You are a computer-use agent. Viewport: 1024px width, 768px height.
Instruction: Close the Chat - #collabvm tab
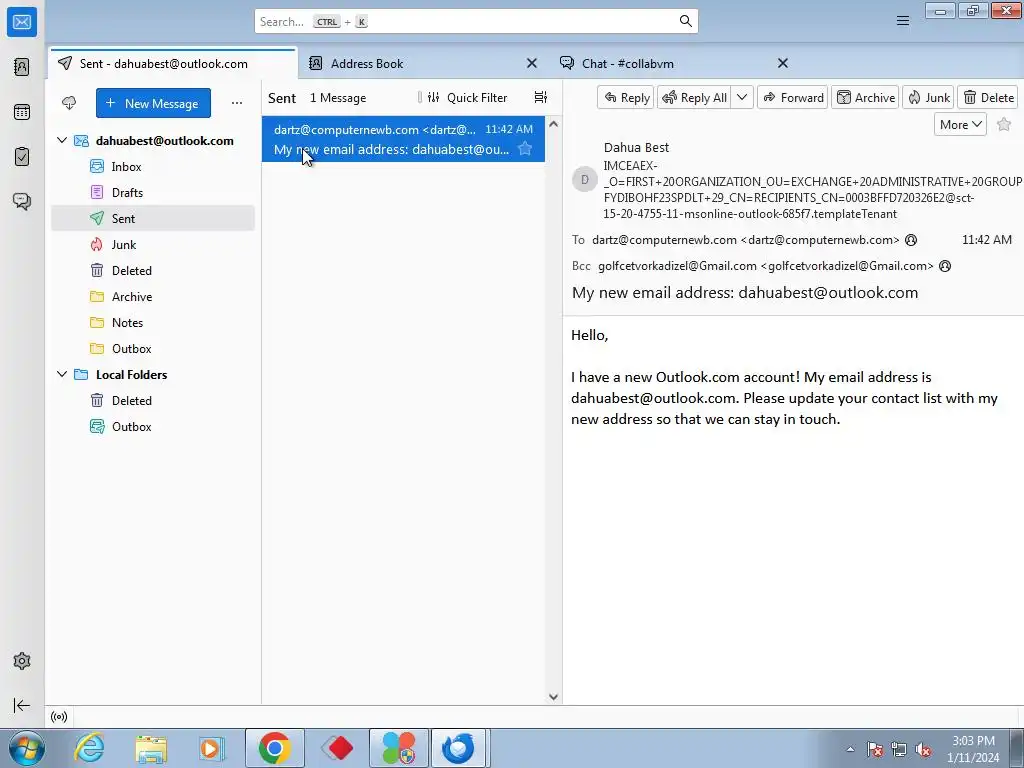[x=782, y=63]
